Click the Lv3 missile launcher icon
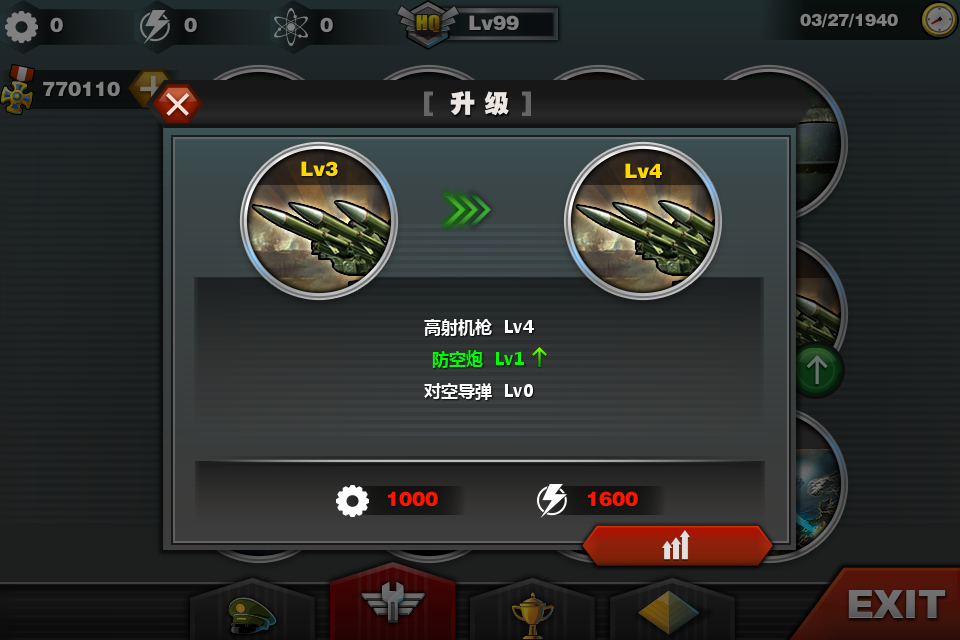The image size is (960, 640). point(319,221)
